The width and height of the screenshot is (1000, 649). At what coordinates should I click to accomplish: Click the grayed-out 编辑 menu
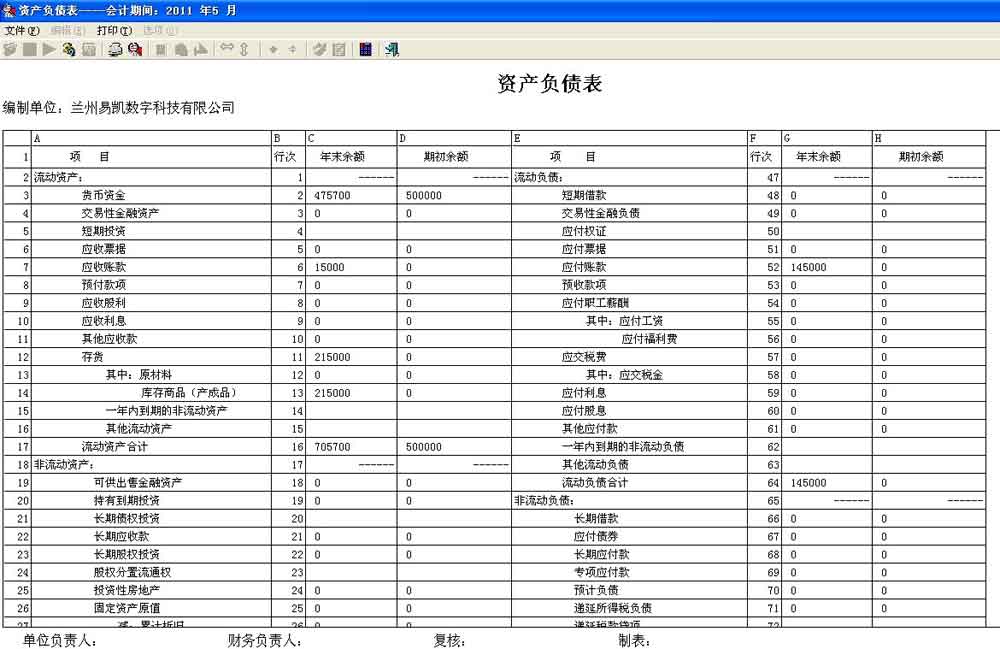(68, 31)
